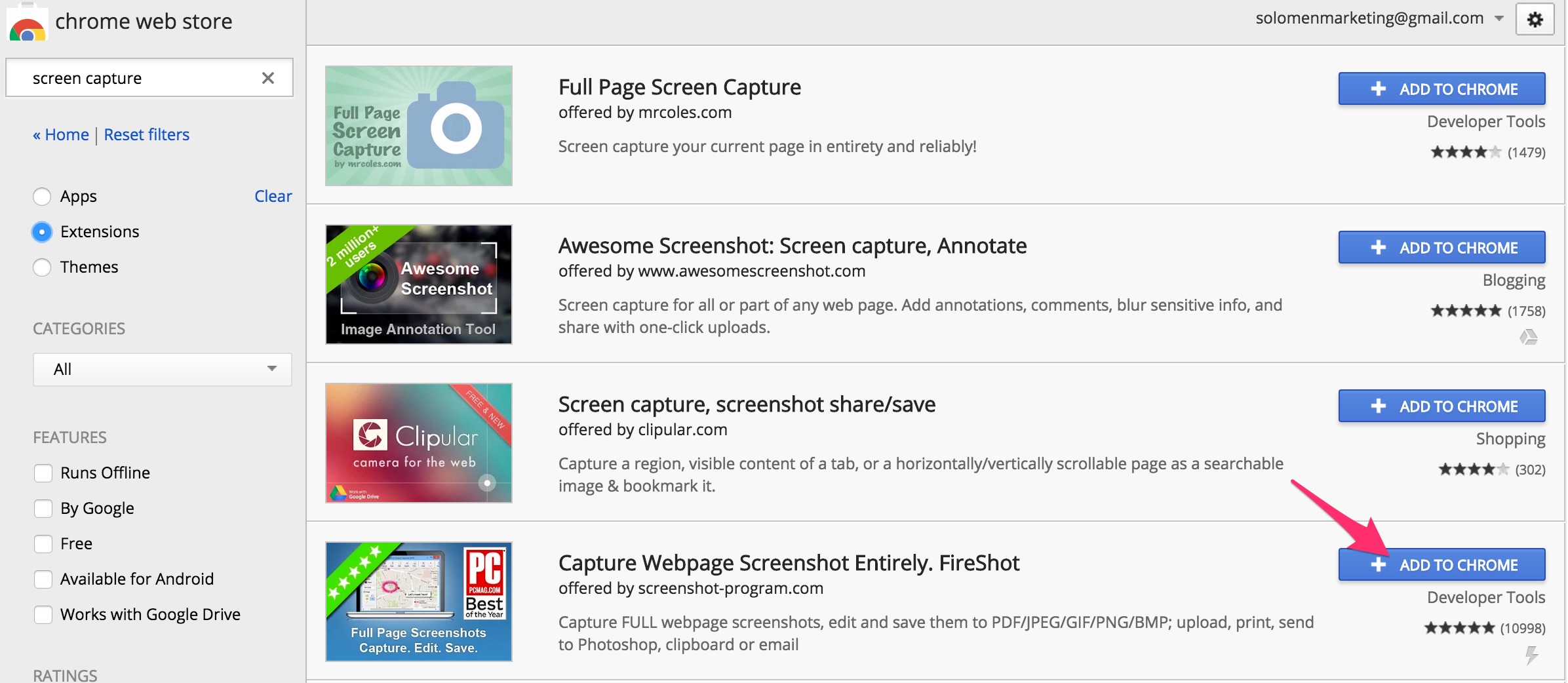
Task: Click the star rating for Full Page Screen Capture
Action: pyautogui.click(x=1466, y=152)
